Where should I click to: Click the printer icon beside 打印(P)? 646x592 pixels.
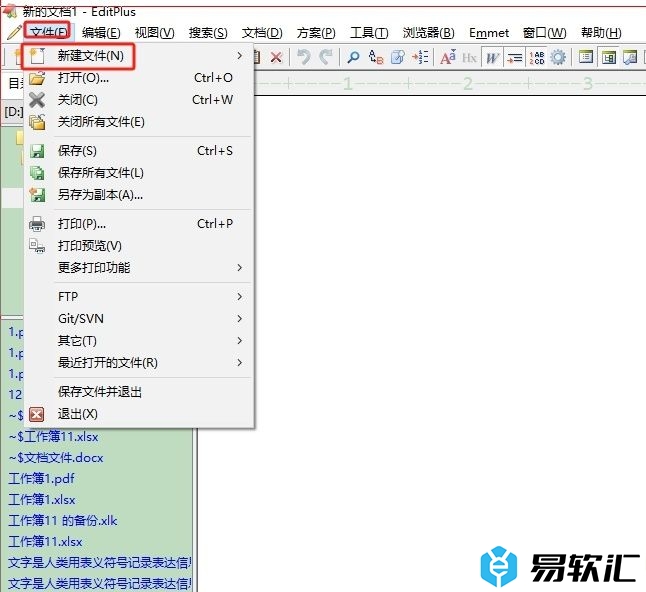coord(37,224)
